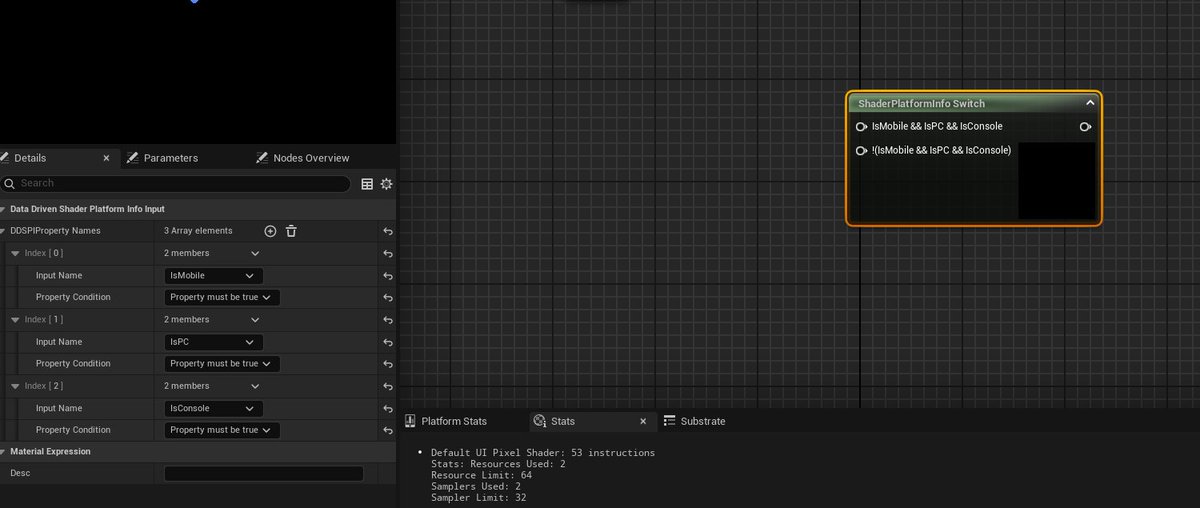Click the Desc text field
The image size is (1200, 508).
(x=264, y=473)
